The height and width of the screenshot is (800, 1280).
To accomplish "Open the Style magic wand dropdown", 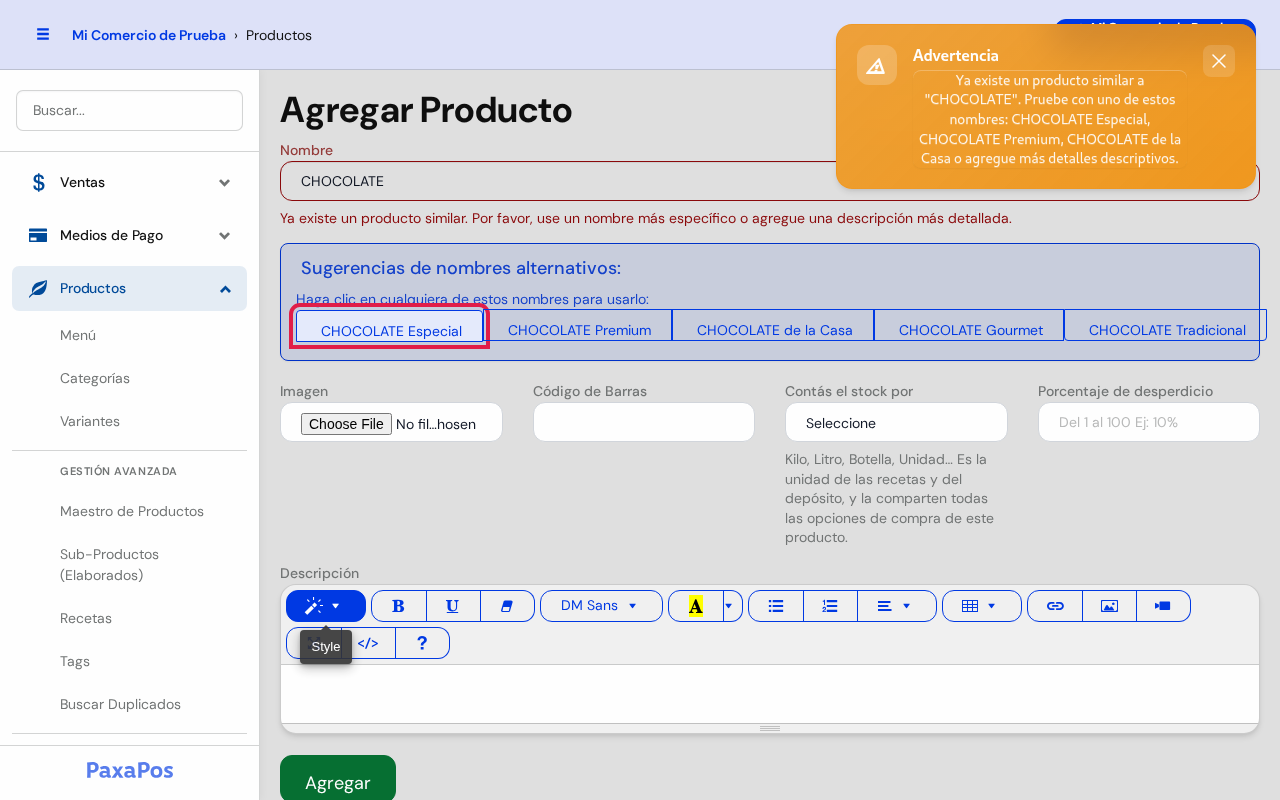I will (326, 606).
